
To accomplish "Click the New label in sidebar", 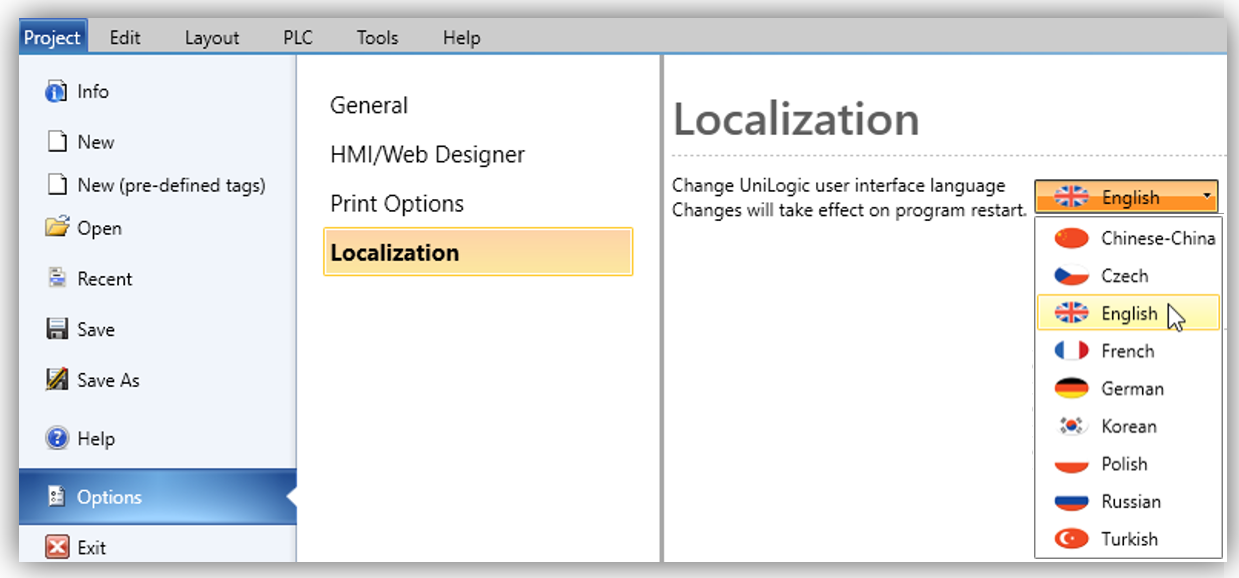I will click(x=96, y=142).
